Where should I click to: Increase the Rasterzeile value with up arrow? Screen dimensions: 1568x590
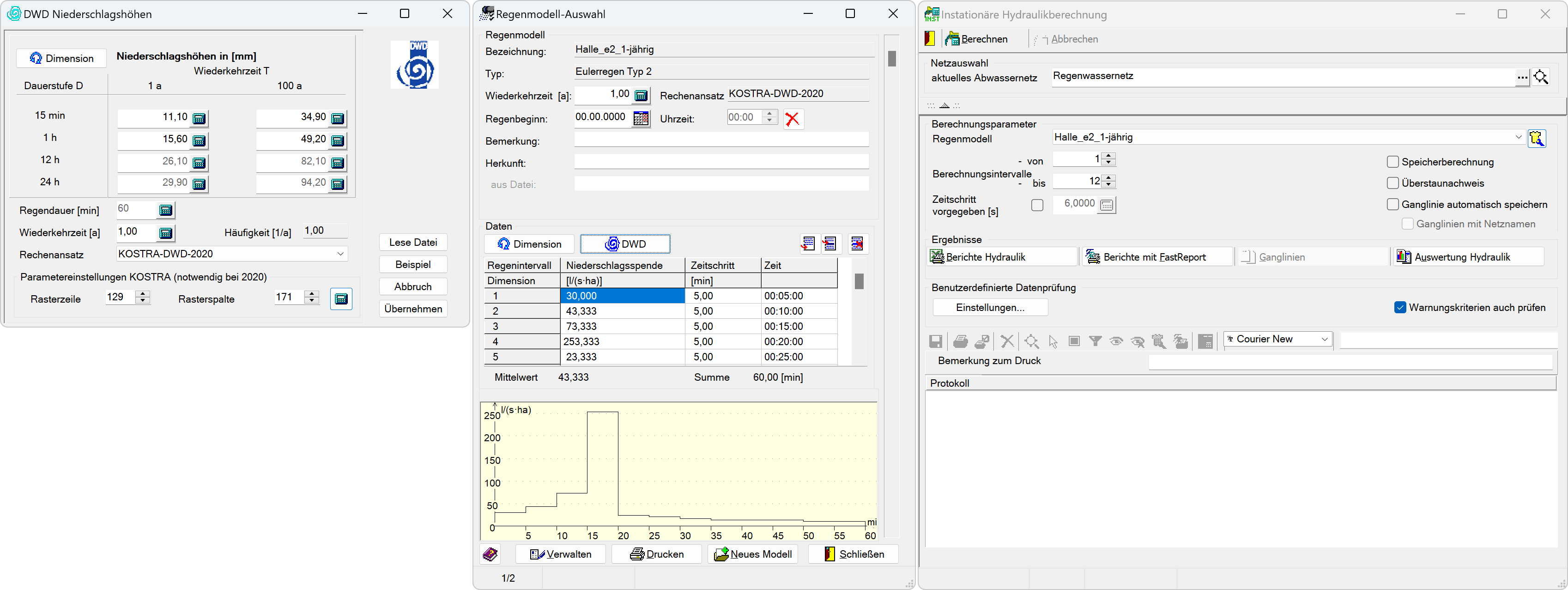(142, 293)
